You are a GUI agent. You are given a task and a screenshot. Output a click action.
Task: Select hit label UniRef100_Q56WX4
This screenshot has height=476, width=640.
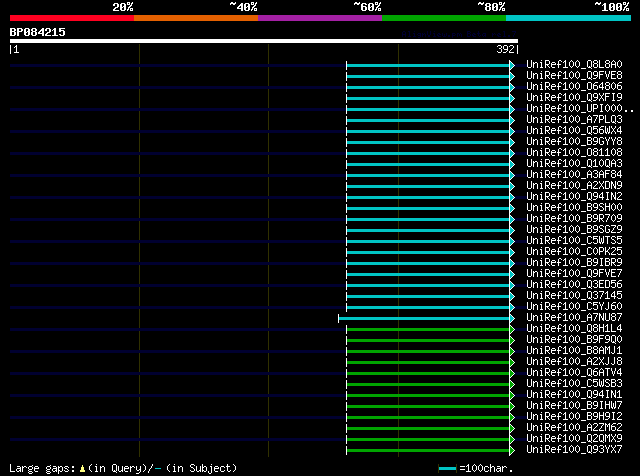[x=574, y=131]
